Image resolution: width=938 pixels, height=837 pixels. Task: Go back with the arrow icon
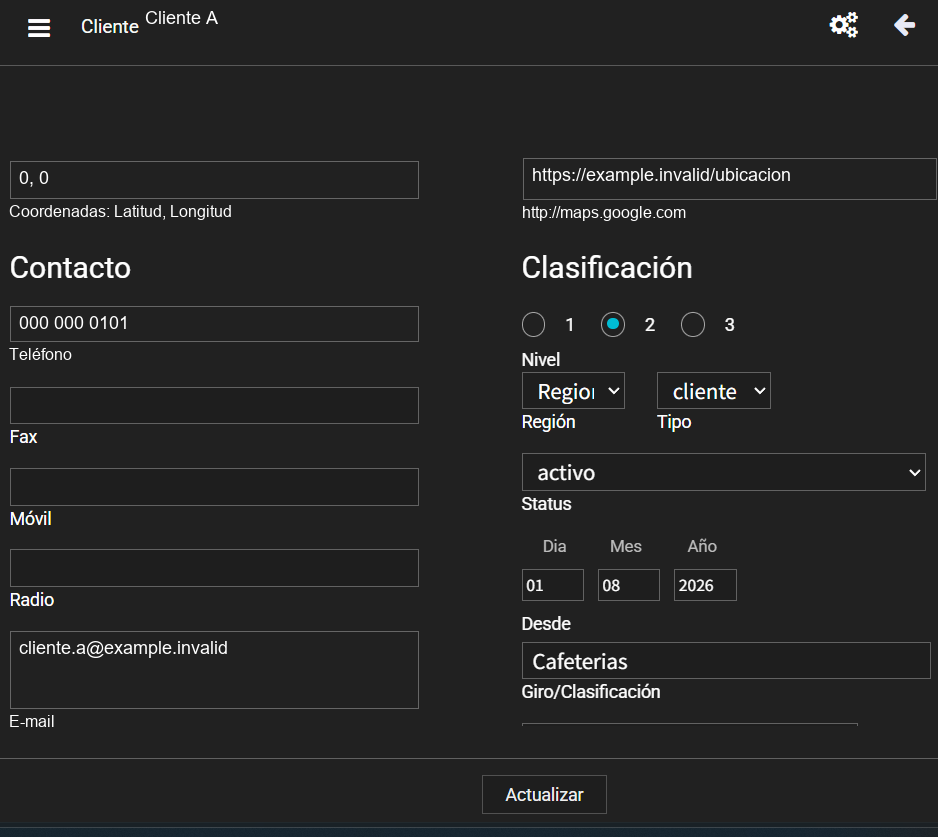pyautogui.click(x=904, y=25)
